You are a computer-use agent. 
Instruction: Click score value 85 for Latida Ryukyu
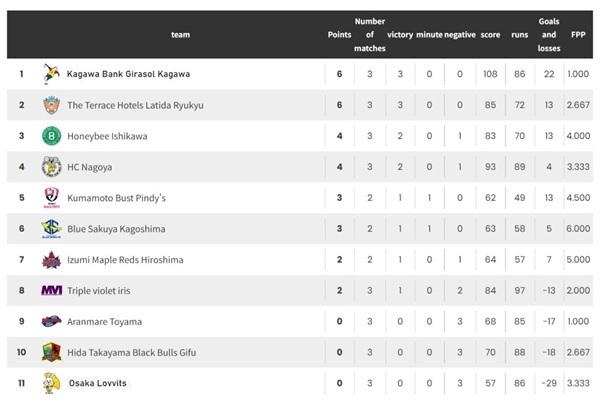(490, 105)
